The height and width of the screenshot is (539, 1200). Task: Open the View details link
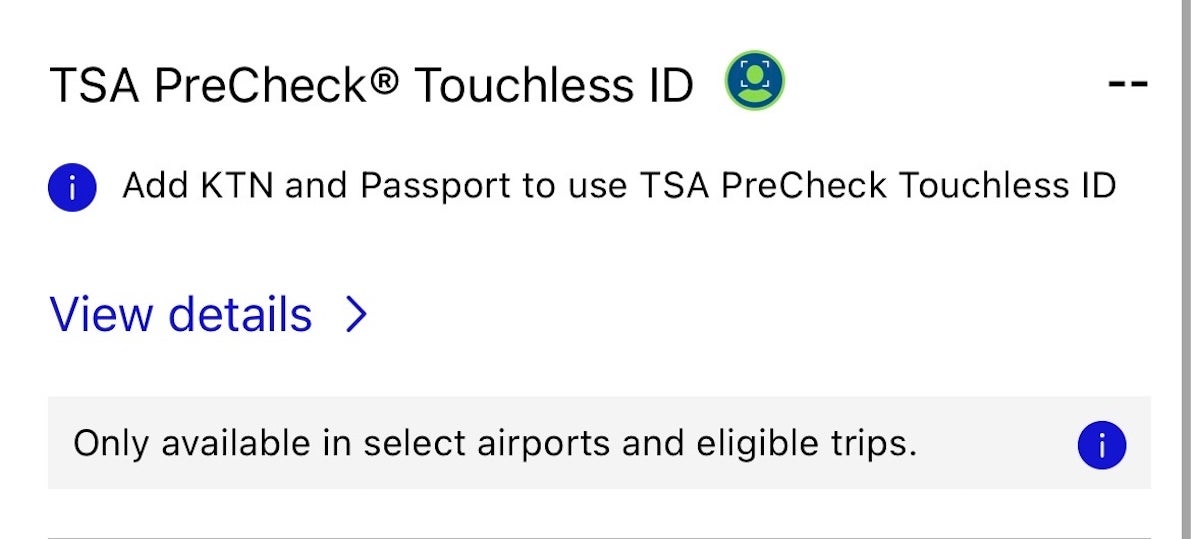coord(181,315)
